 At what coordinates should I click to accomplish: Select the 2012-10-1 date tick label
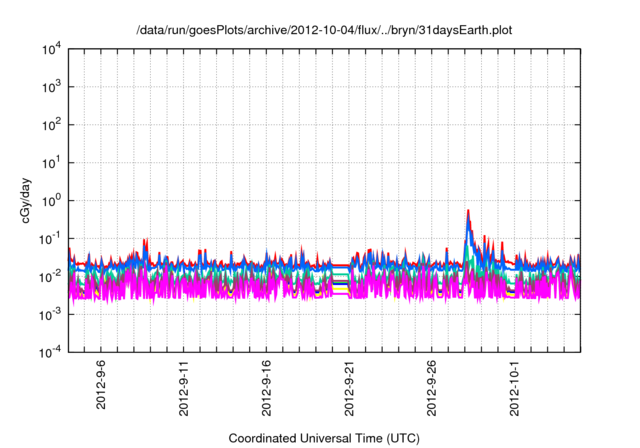[x=515, y=388]
